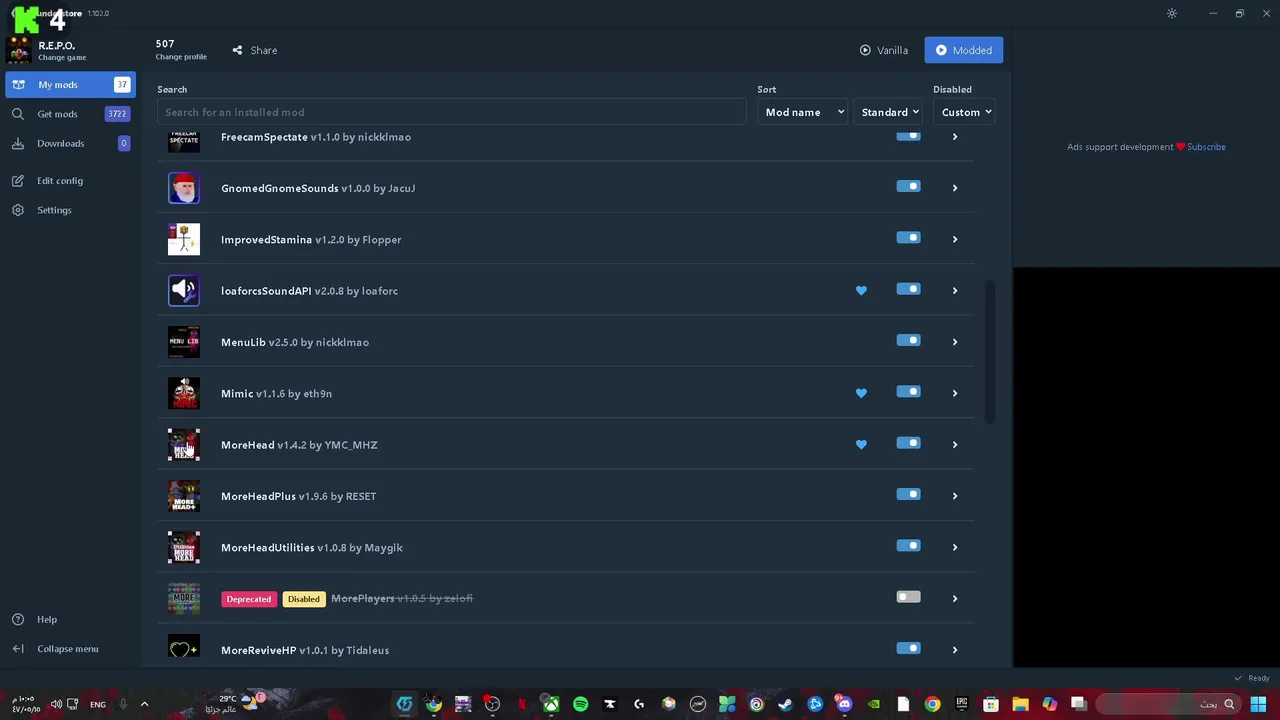Open File Explorer from the taskbar
Viewport: 1280px width, 720px height.
point(1020,704)
